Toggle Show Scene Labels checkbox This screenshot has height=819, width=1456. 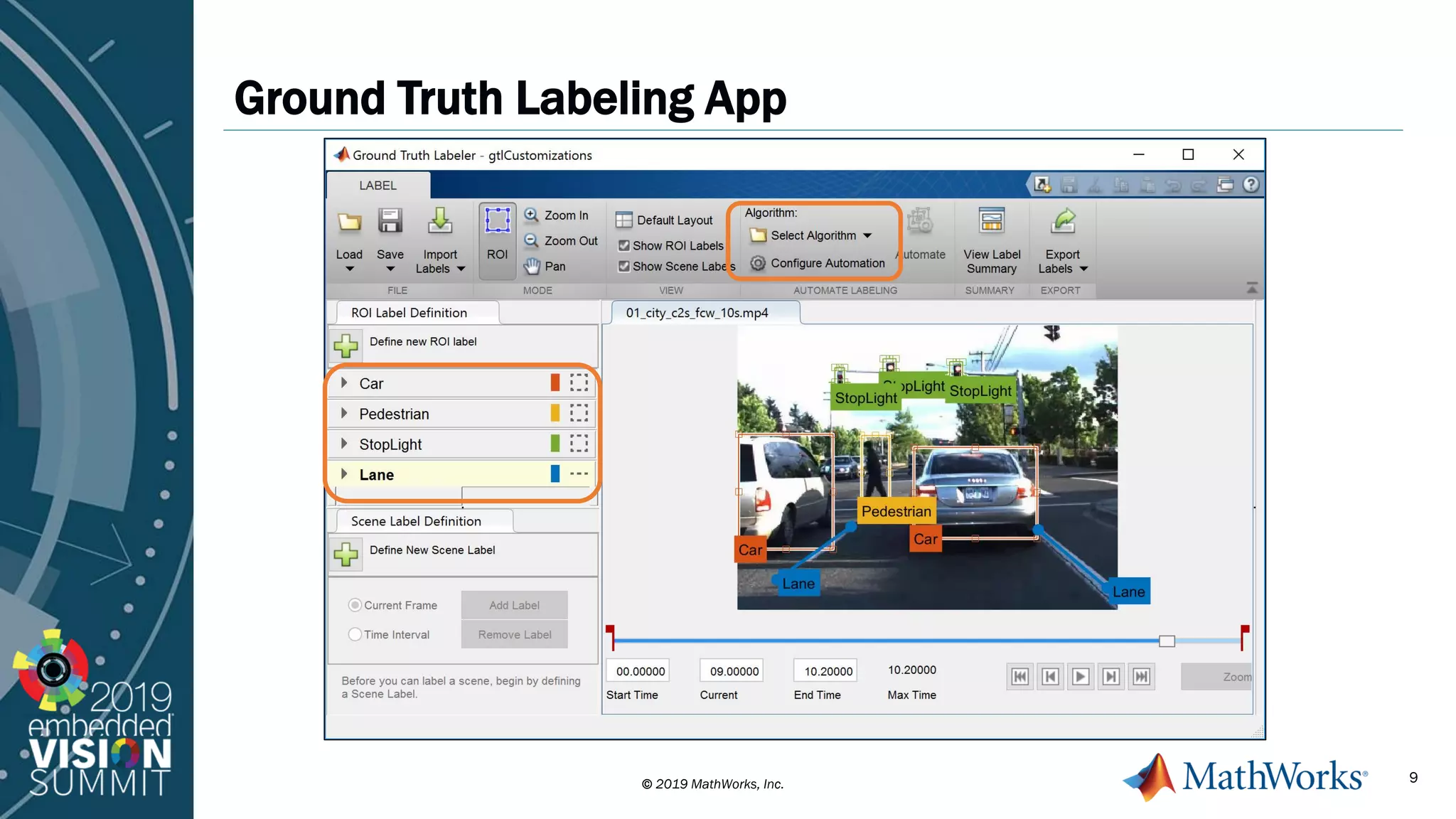(x=624, y=267)
